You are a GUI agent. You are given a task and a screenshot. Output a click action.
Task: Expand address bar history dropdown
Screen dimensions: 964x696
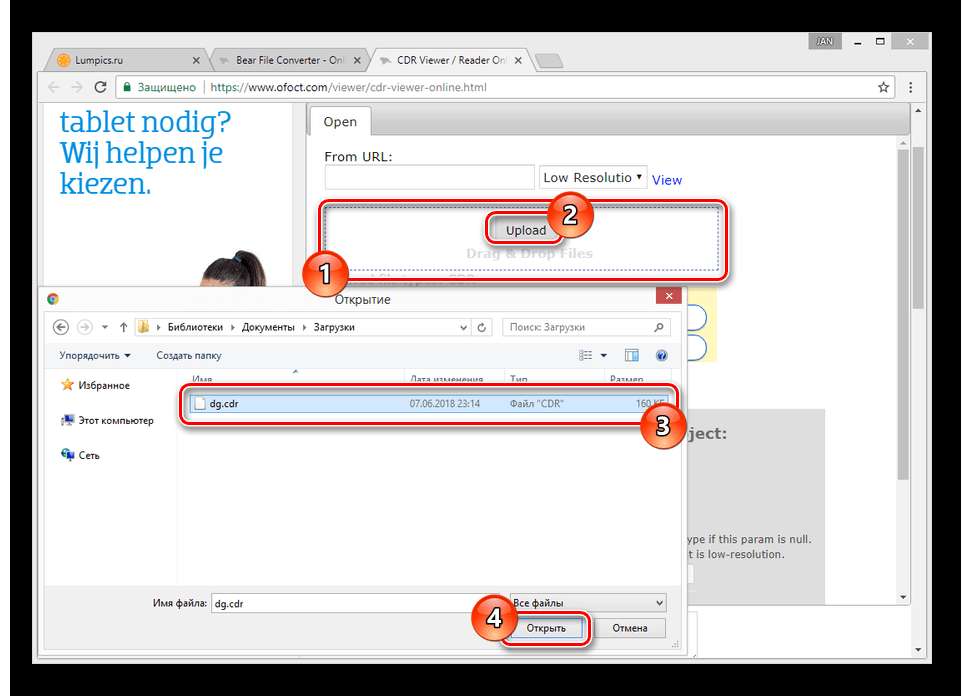[x=464, y=328]
